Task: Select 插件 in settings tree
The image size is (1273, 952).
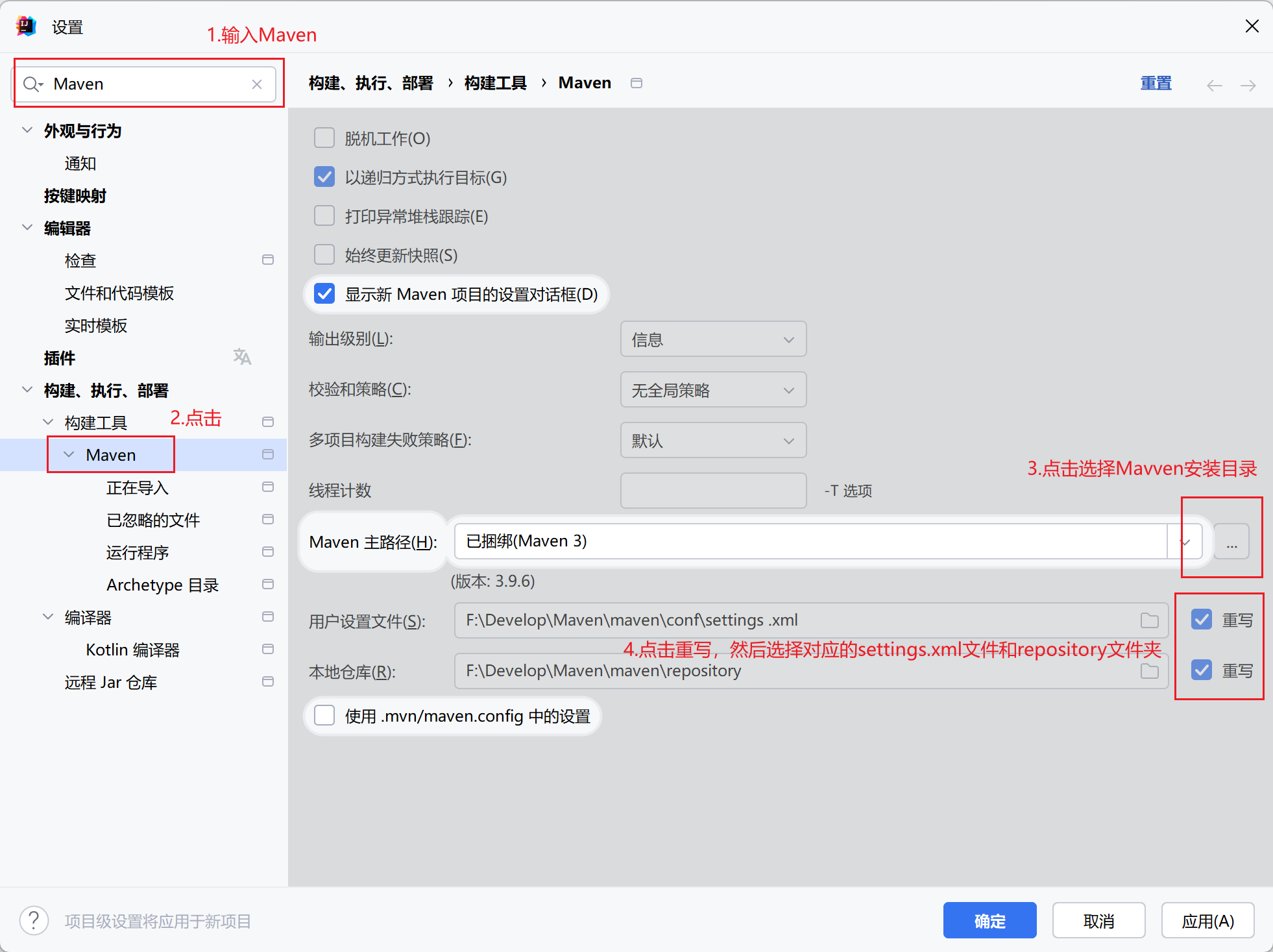Action: [60, 358]
